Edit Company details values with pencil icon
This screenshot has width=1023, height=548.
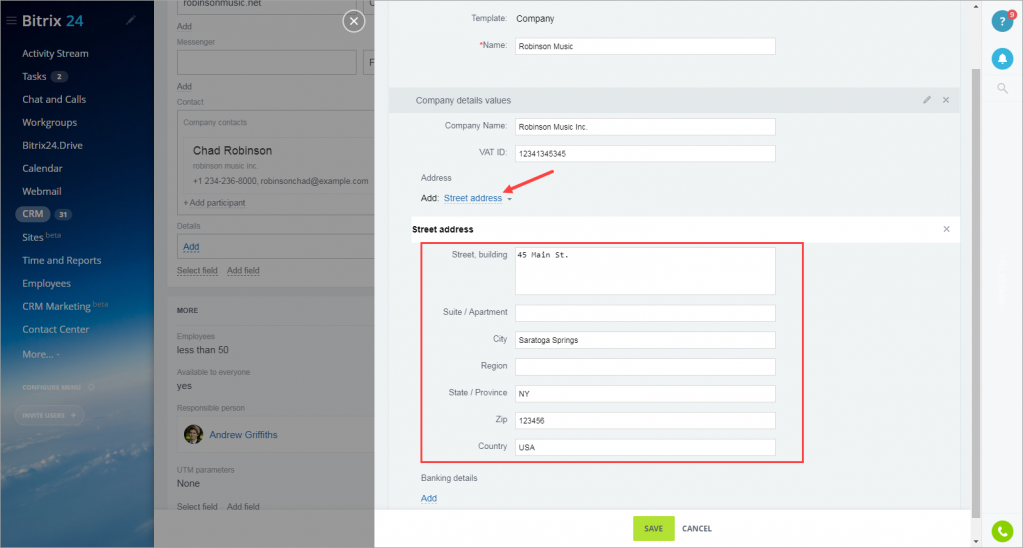tap(927, 100)
